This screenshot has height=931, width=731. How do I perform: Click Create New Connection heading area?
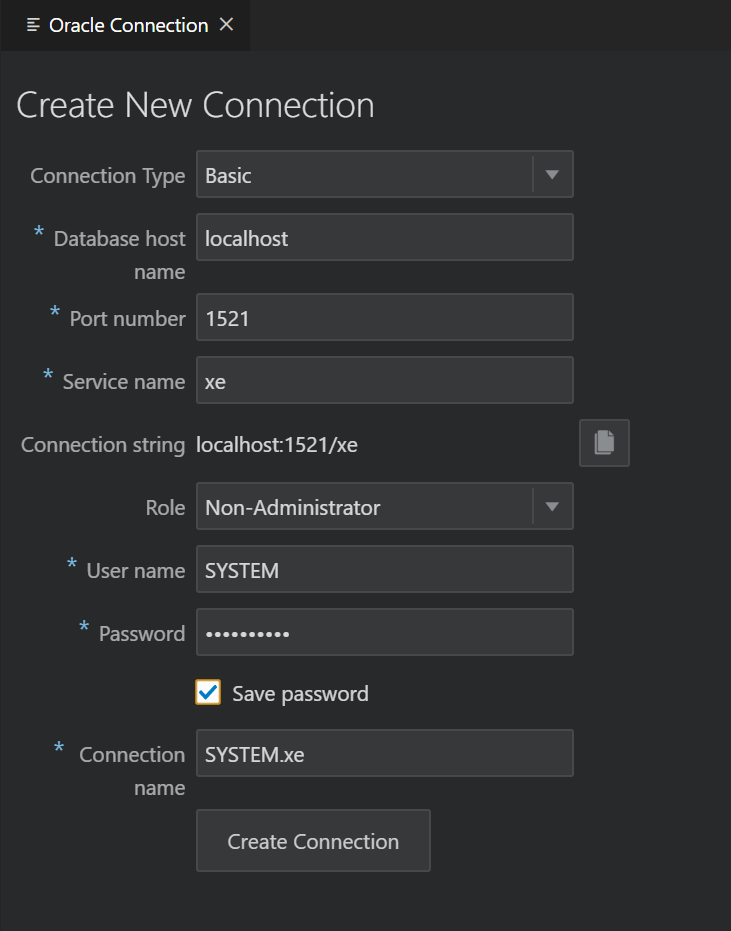(x=195, y=104)
